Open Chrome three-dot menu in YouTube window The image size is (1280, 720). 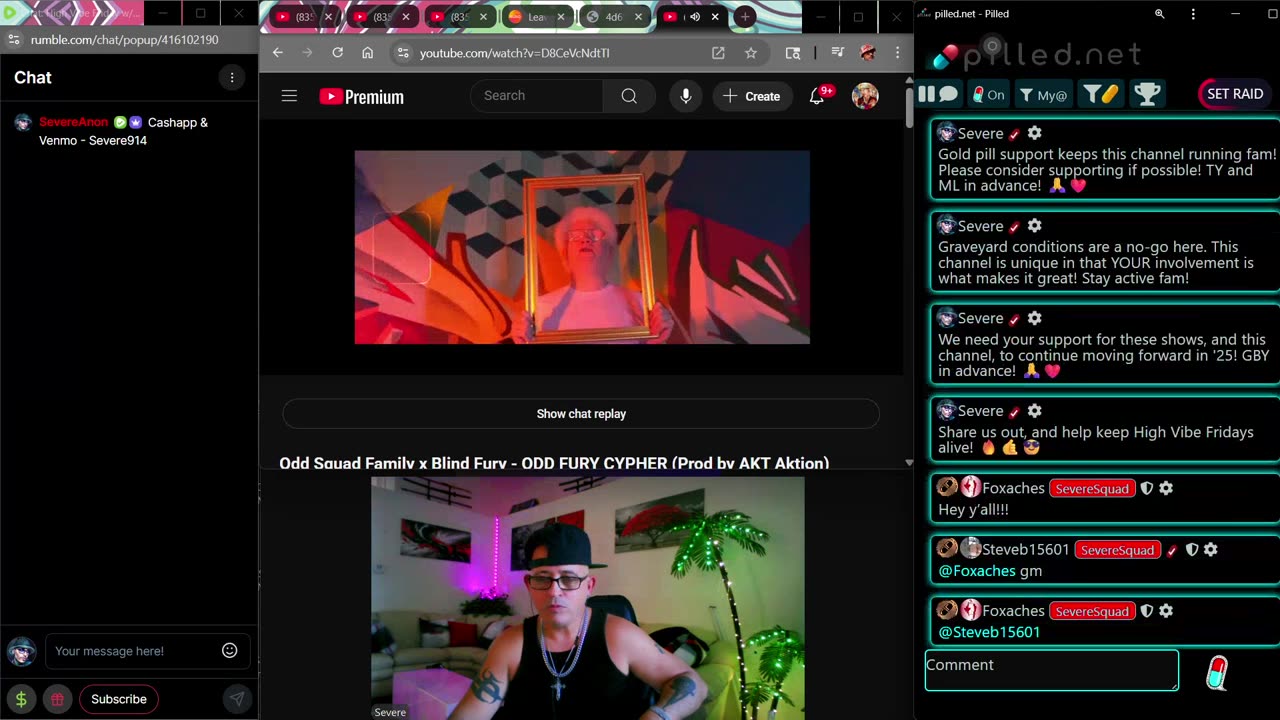coord(897,53)
